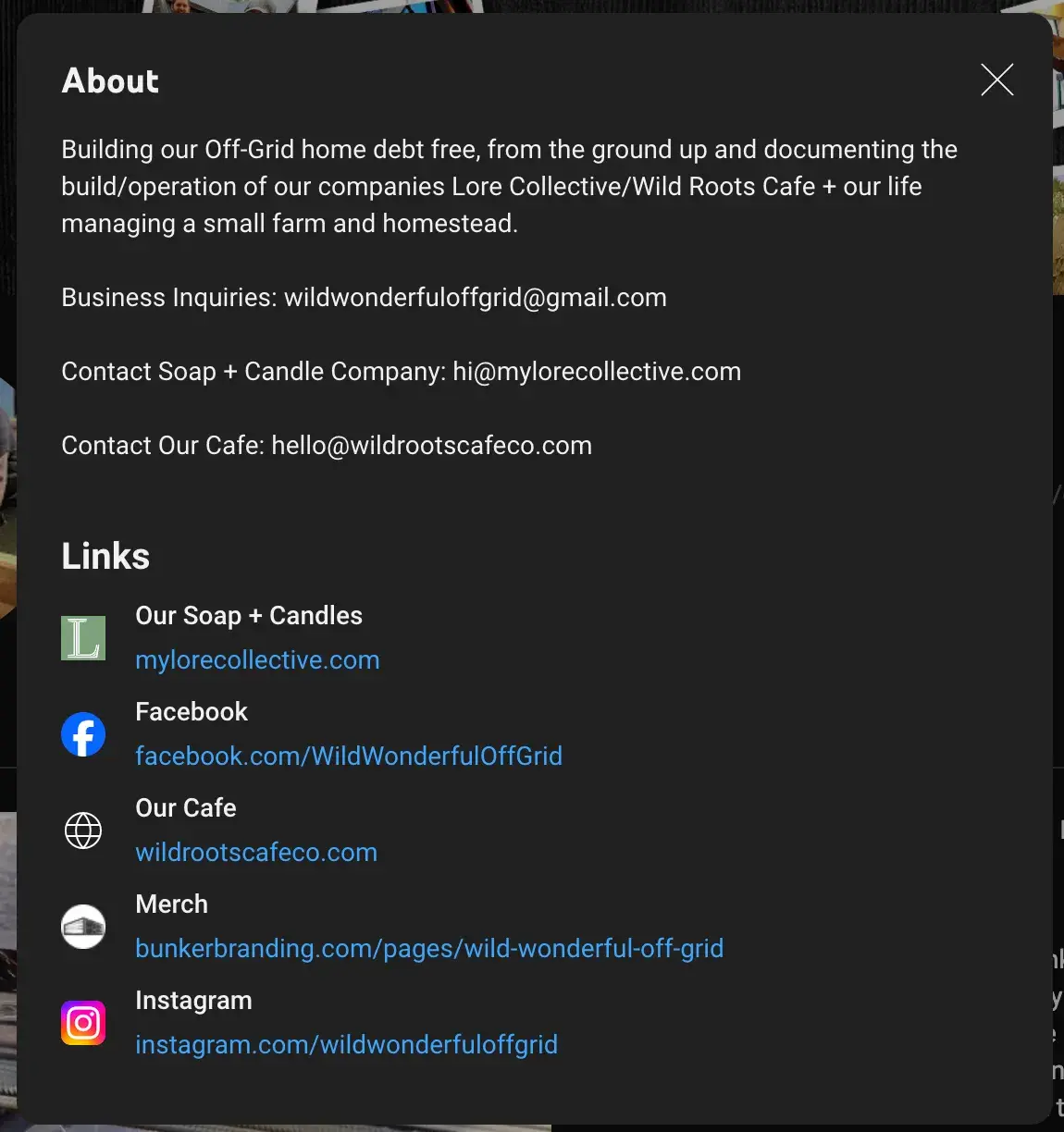Image resolution: width=1064 pixels, height=1132 pixels.
Task: Visit the wildrootscafeco.com link
Action: point(256,853)
